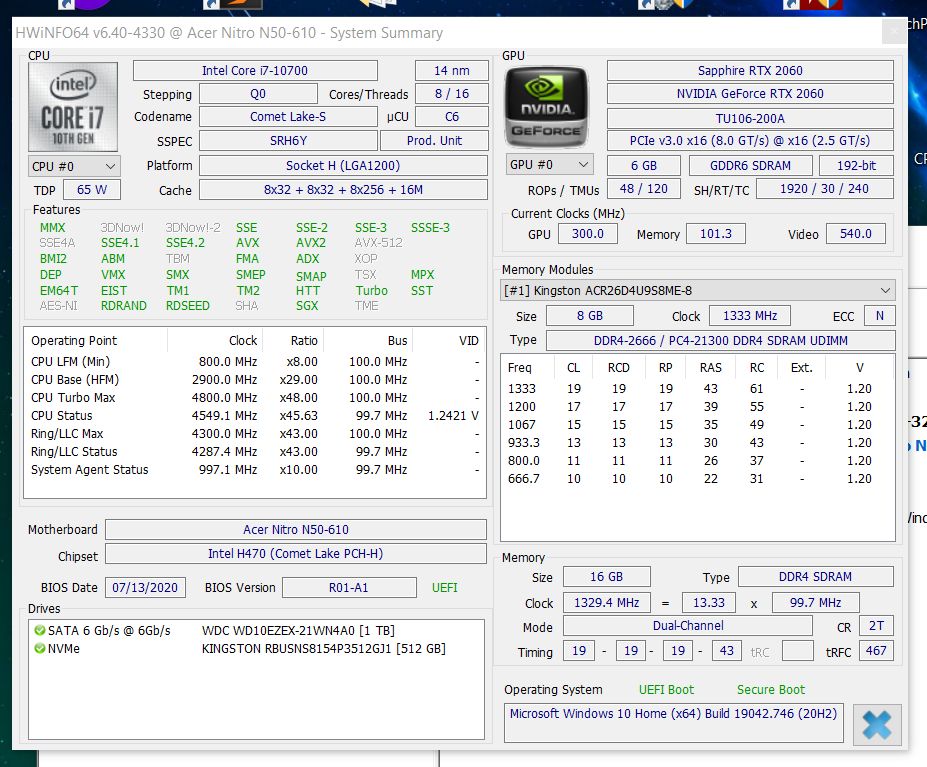
Task: Click the Acer Nitro N50-610 motherboard field
Action: (x=296, y=529)
